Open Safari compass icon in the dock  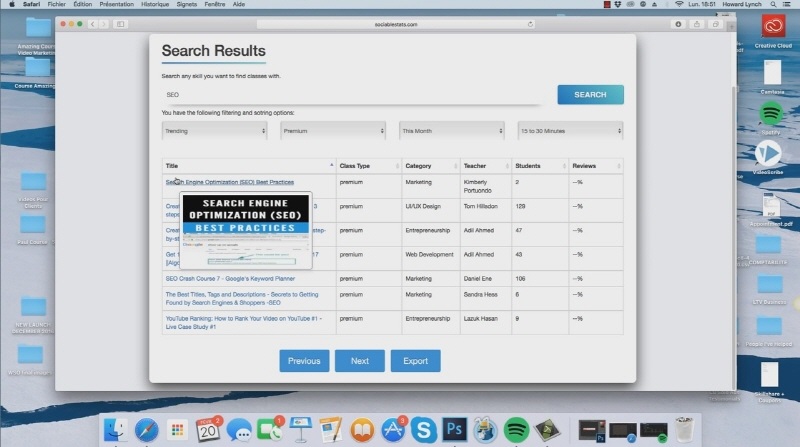146,430
